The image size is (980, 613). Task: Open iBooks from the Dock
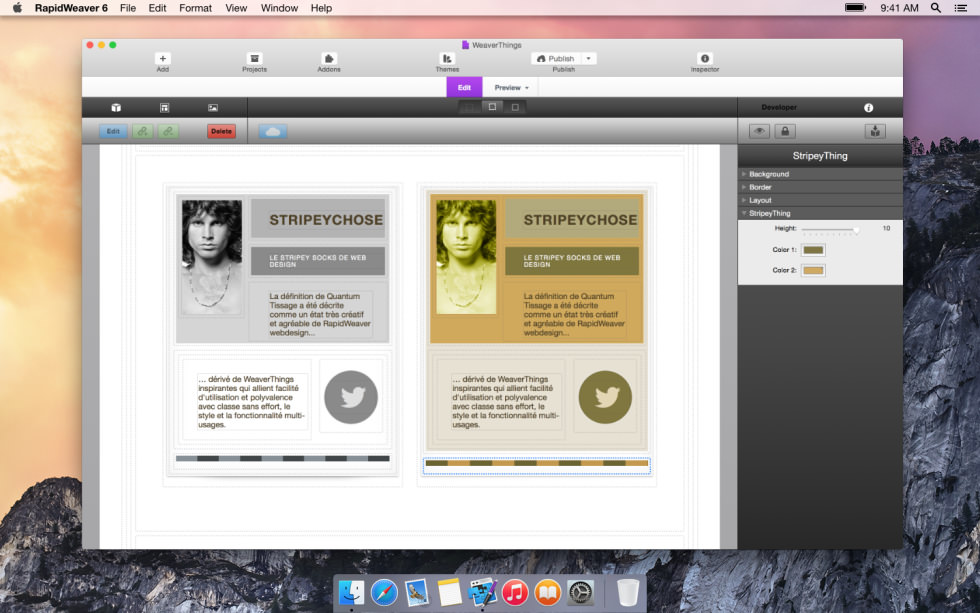coord(548,592)
